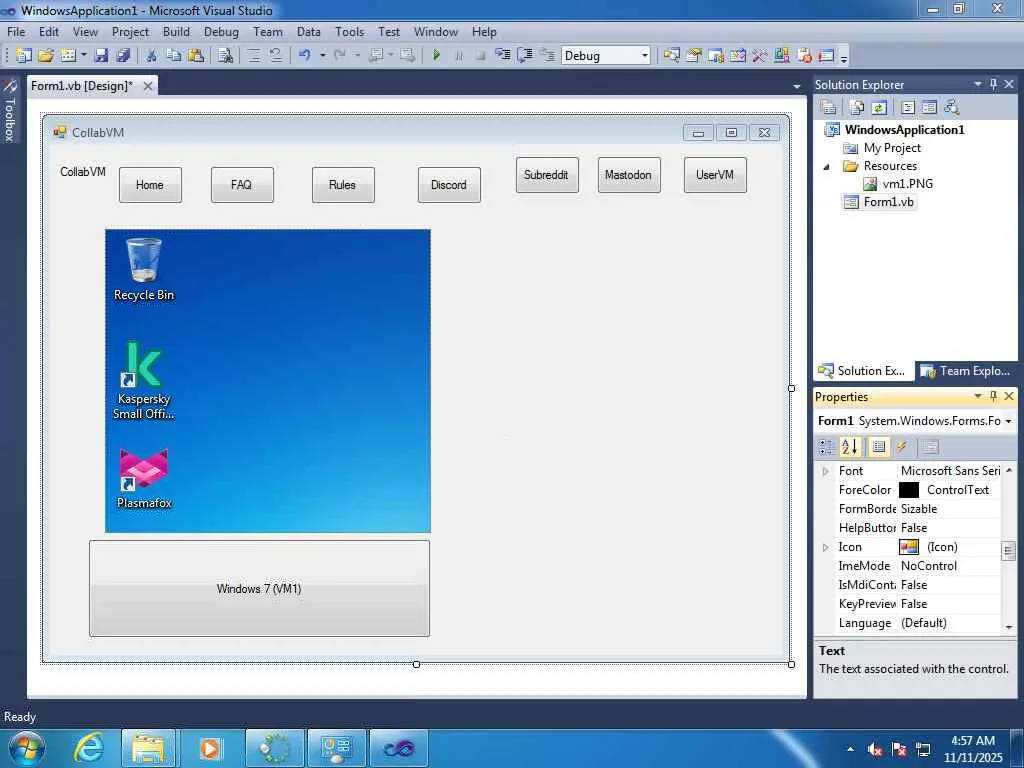Toggle Alphabetical sort in Properties panel
This screenshot has height=768, width=1024.
(x=850, y=447)
